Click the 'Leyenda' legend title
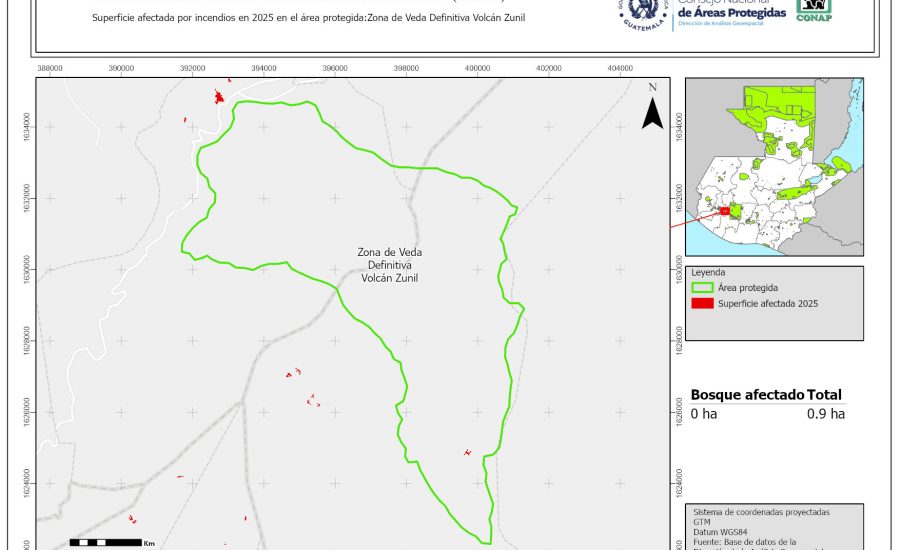 [x=707, y=271]
